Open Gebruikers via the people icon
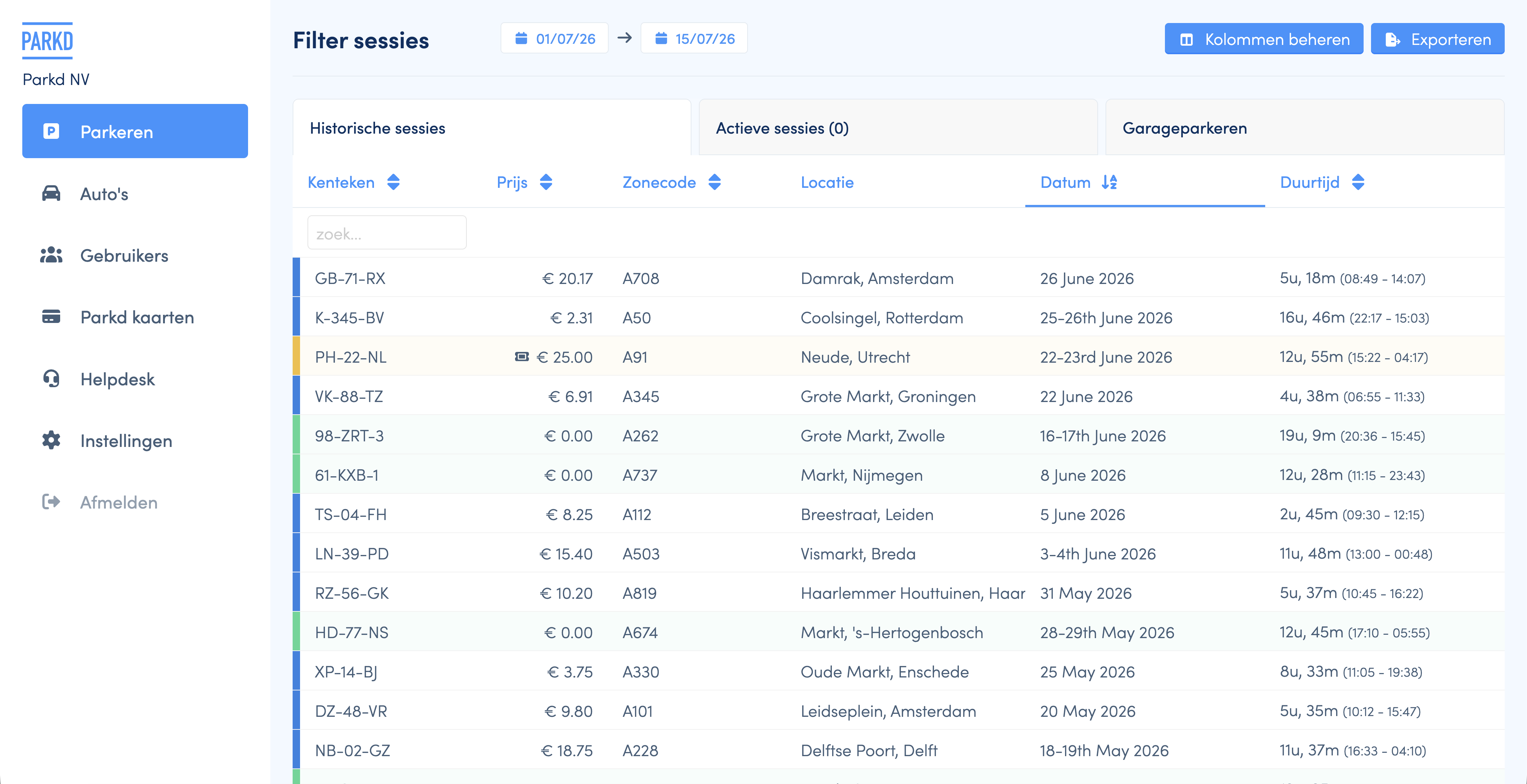 click(51, 255)
